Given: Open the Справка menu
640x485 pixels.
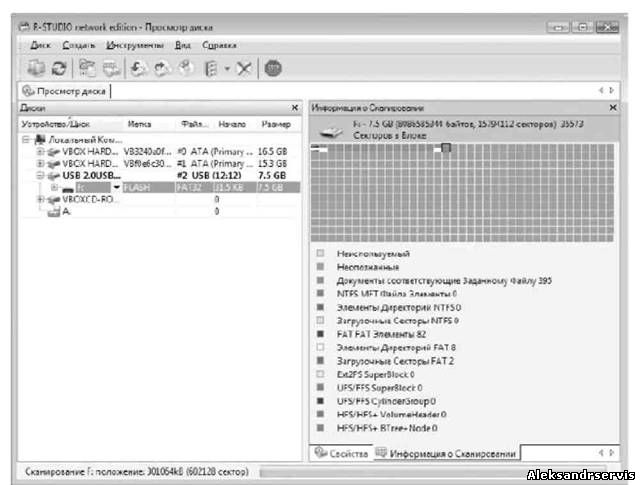Looking at the screenshot, I should [219, 45].
